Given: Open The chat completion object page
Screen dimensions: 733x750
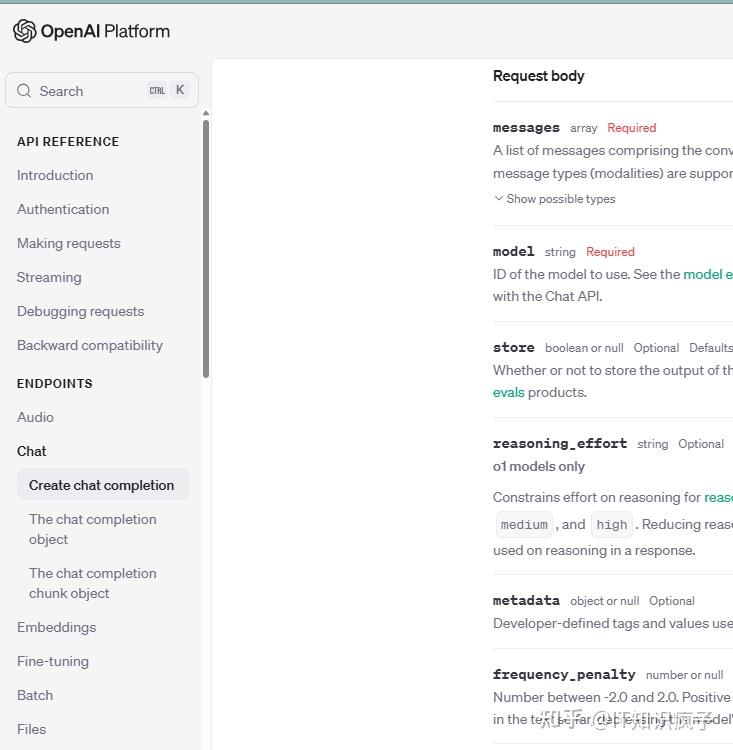Looking at the screenshot, I should (x=93, y=529).
